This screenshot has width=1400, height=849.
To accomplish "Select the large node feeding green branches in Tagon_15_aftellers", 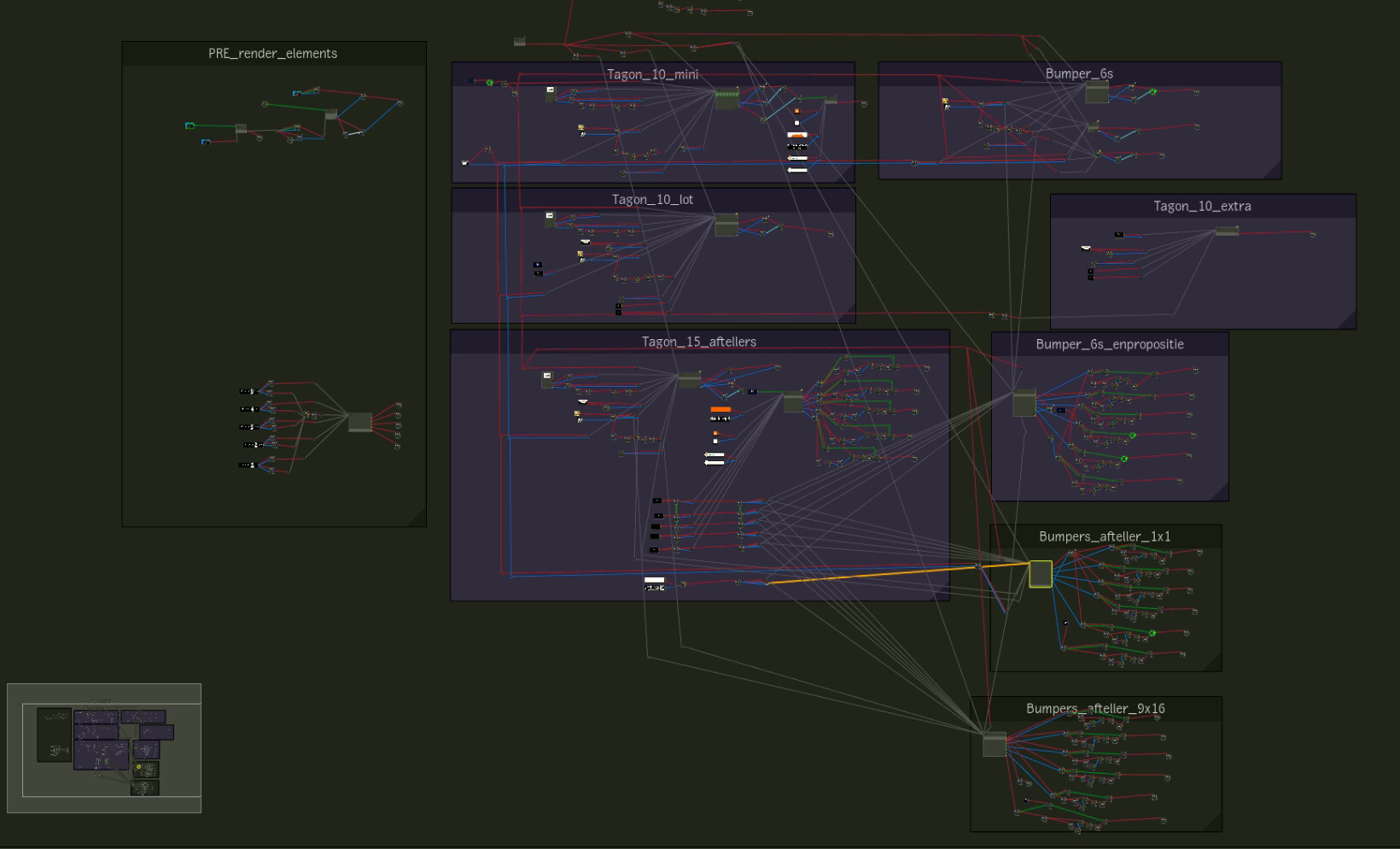I will [793, 401].
